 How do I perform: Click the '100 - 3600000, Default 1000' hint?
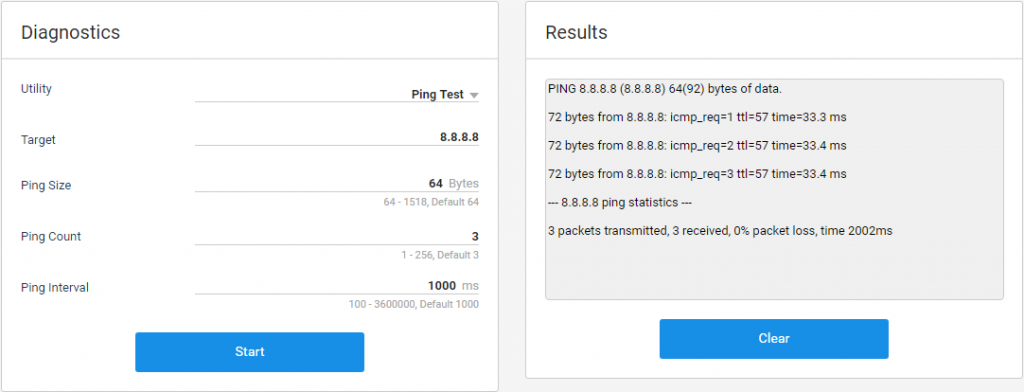[413, 304]
